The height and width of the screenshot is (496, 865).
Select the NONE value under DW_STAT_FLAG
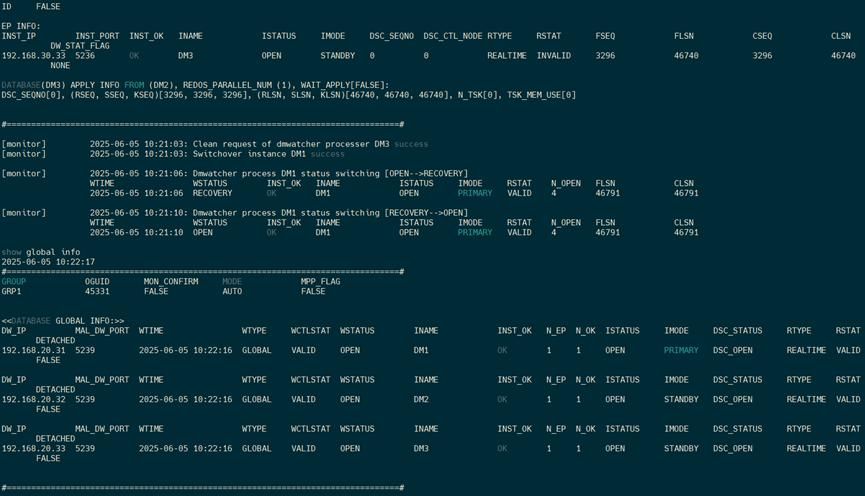pyautogui.click(x=60, y=66)
